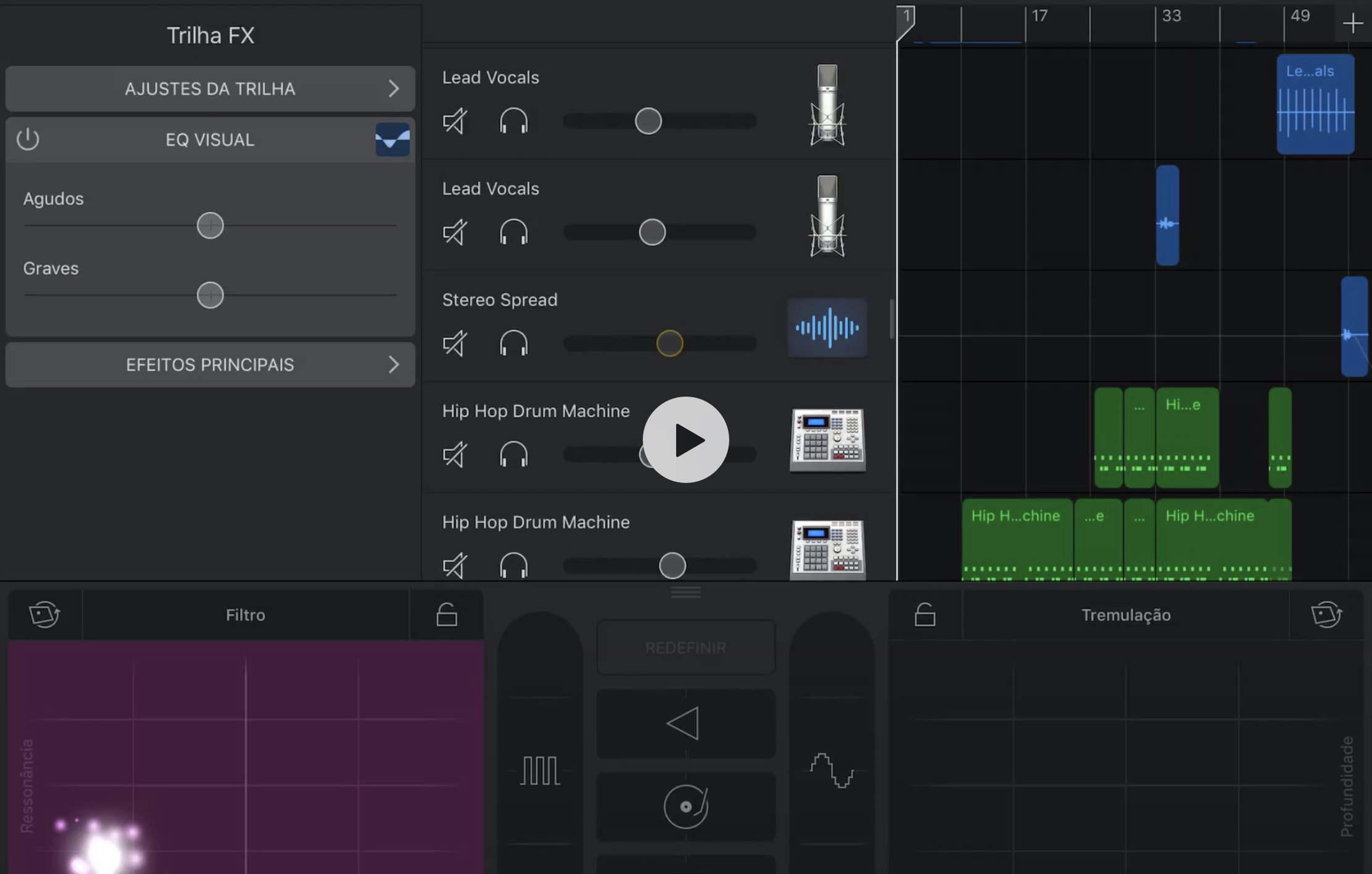The height and width of the screenshot is (874, 1372).
Task: Select the second small green region on upper drum track
Action: coord(1139,437)
